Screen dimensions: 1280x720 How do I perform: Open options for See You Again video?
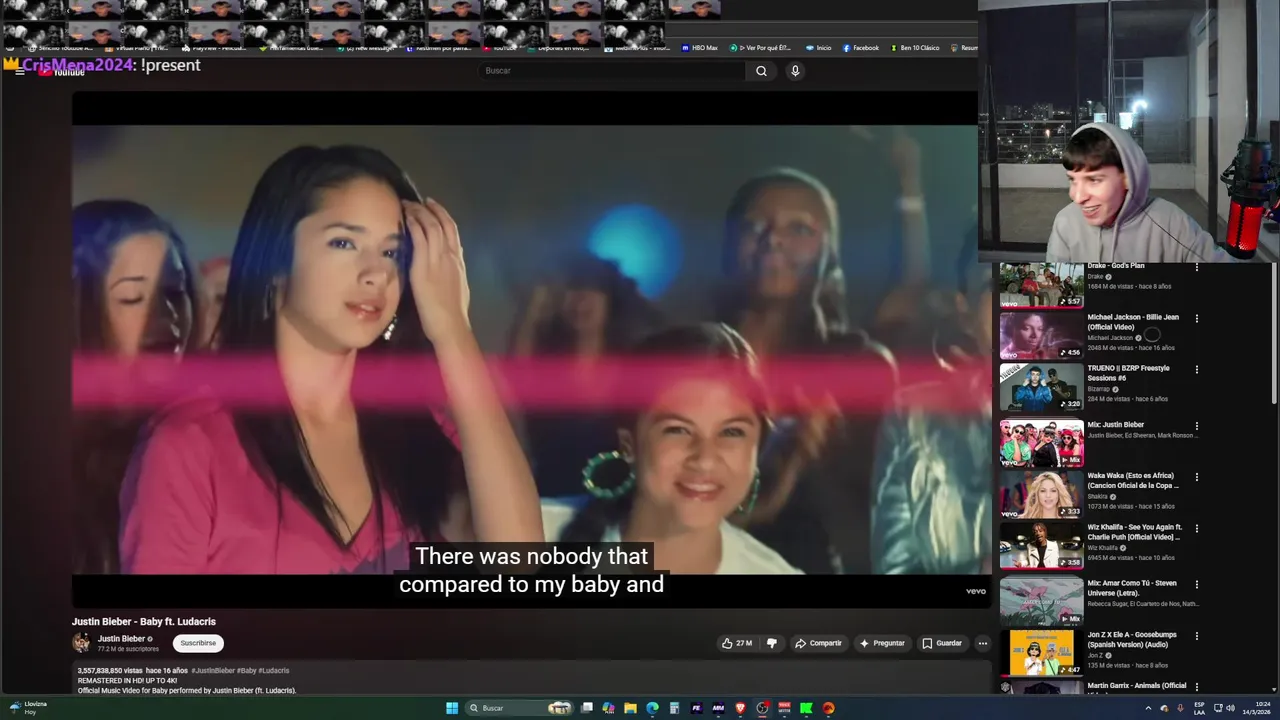tap(1196, 528)
